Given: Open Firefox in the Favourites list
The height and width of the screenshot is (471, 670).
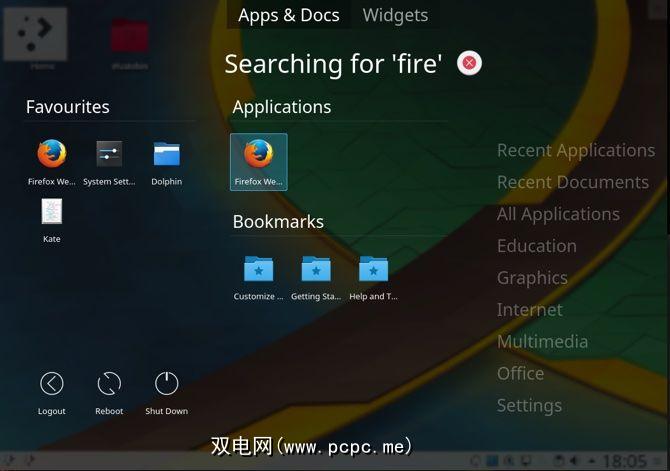Looking at the screenshot, I should pos(52,162).
